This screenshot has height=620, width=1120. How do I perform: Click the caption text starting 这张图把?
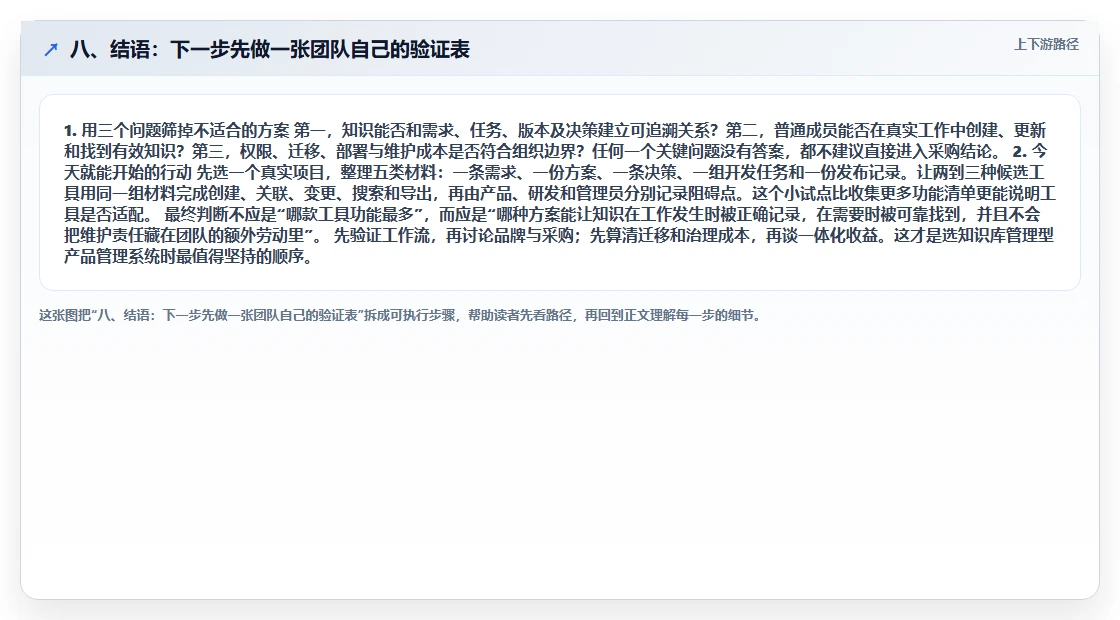(400, 315)
